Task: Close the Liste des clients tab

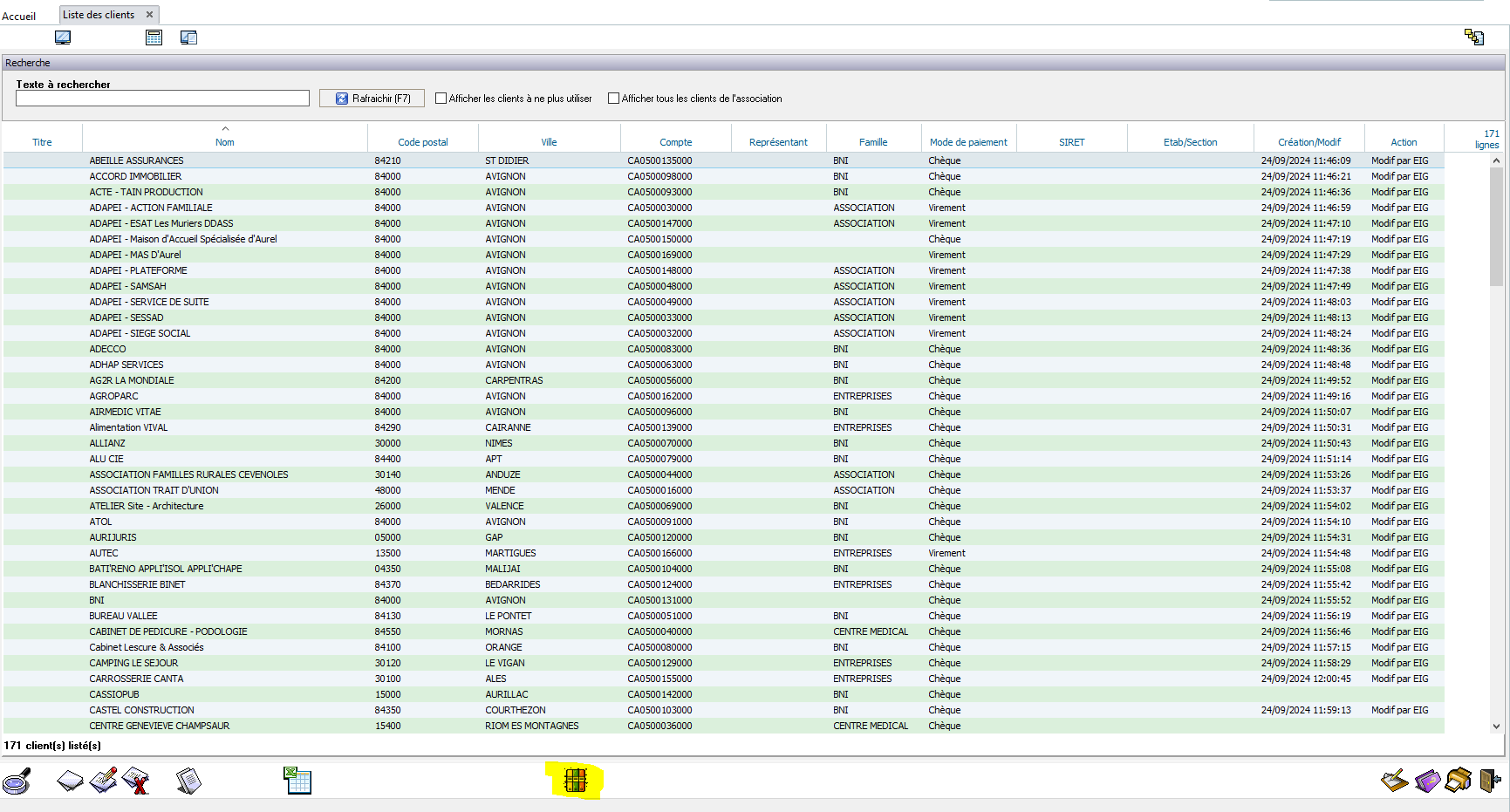Action: coord(149,15)
